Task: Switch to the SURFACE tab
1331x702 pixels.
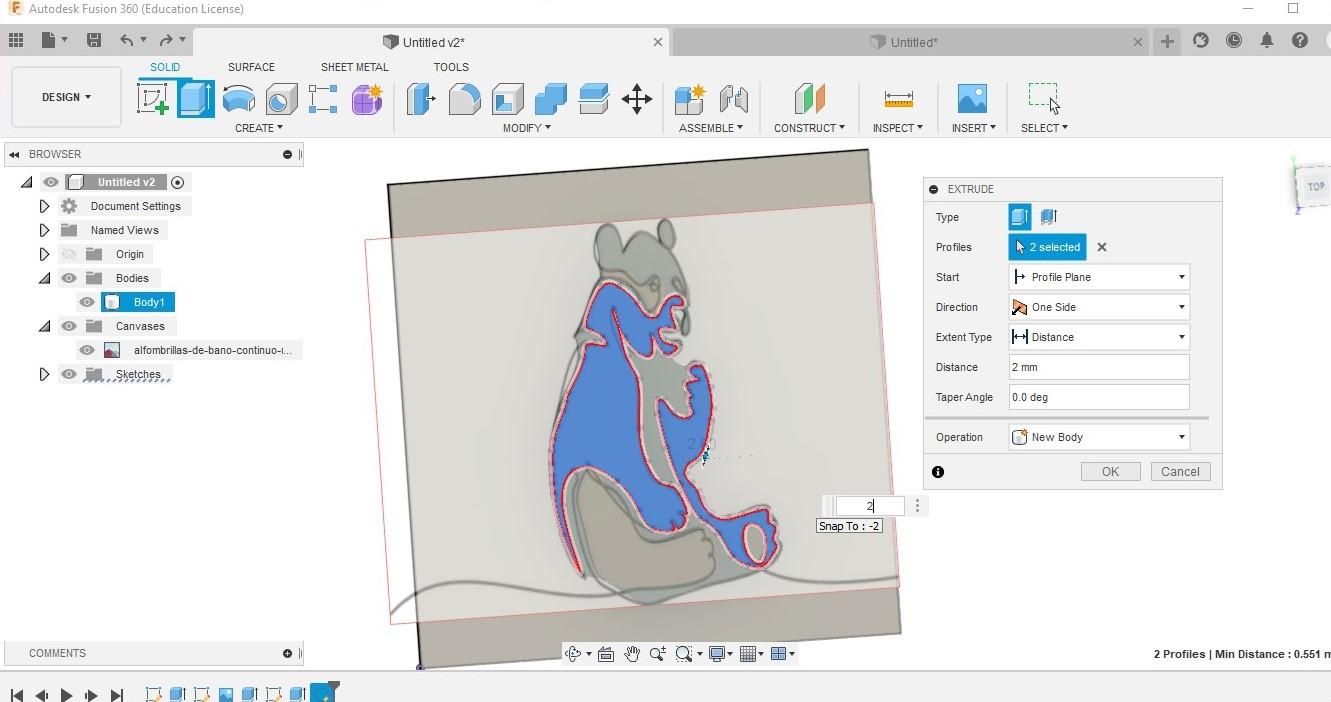Action: tap(251, 67)
